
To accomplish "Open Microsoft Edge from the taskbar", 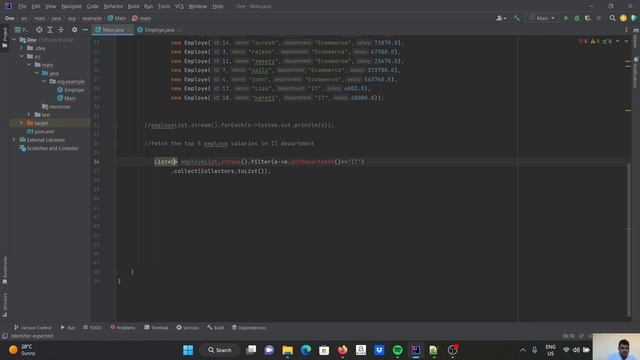I will coord(306,350).
